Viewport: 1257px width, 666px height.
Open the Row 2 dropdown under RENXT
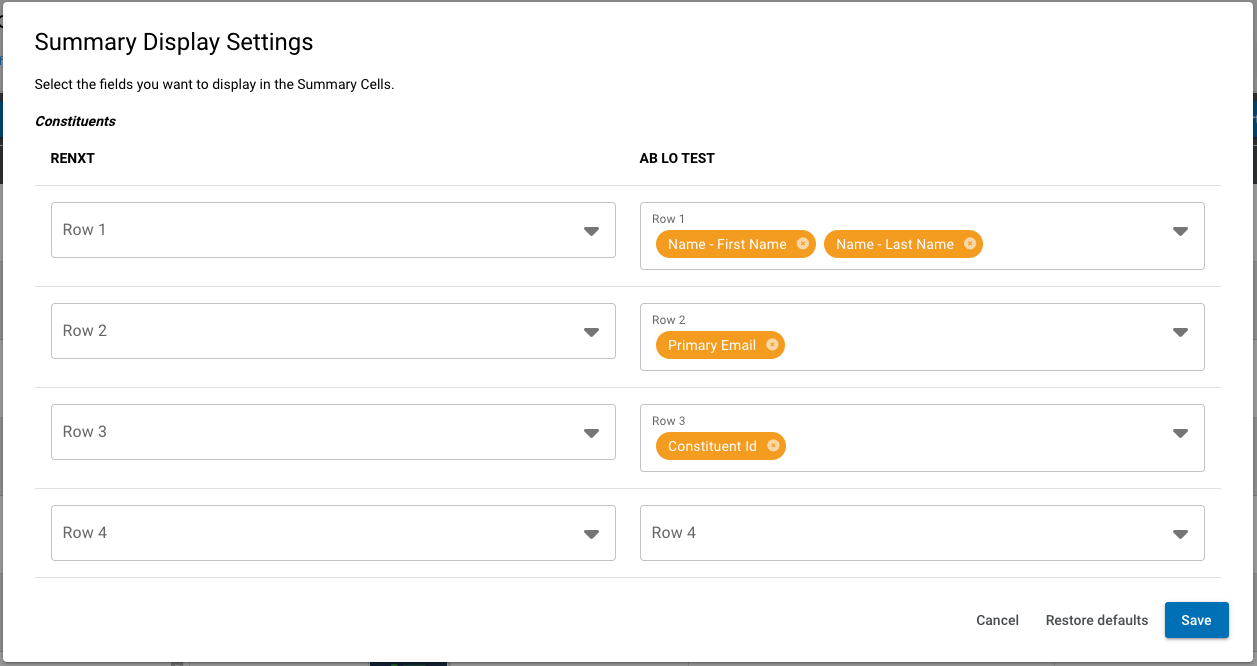[590, 331]
